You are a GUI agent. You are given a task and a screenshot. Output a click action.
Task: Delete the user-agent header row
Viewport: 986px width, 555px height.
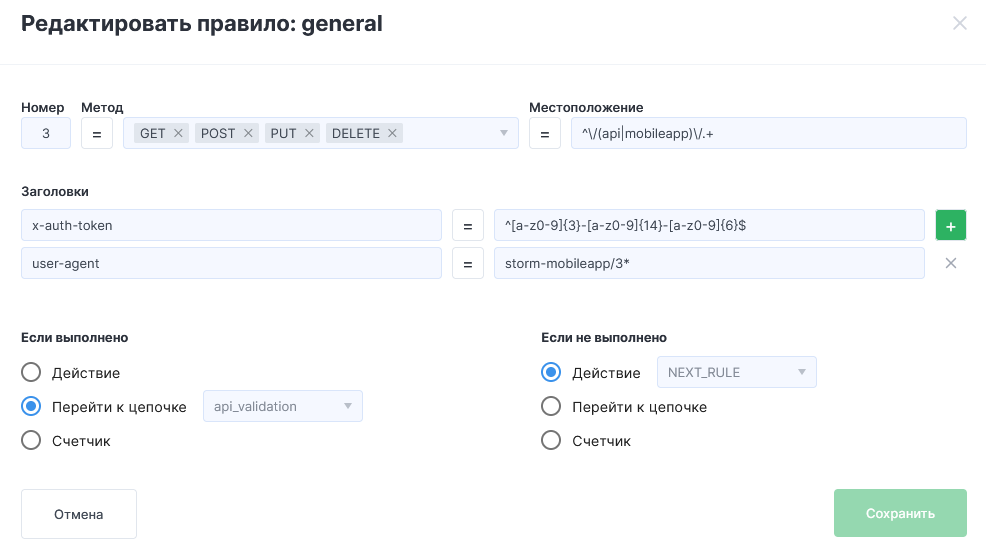[x=951, y=263]
